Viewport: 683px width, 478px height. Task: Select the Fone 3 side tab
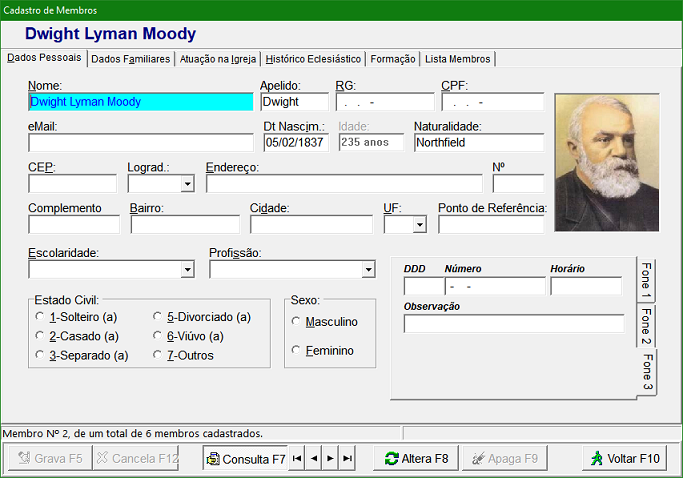tap(647, 372)
